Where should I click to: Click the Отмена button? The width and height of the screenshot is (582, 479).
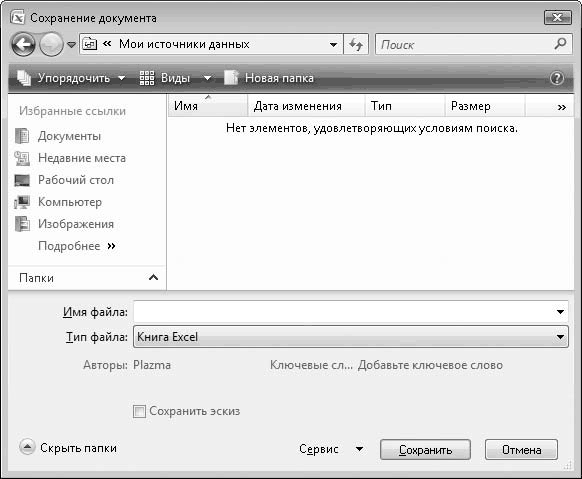coord(521,450)
